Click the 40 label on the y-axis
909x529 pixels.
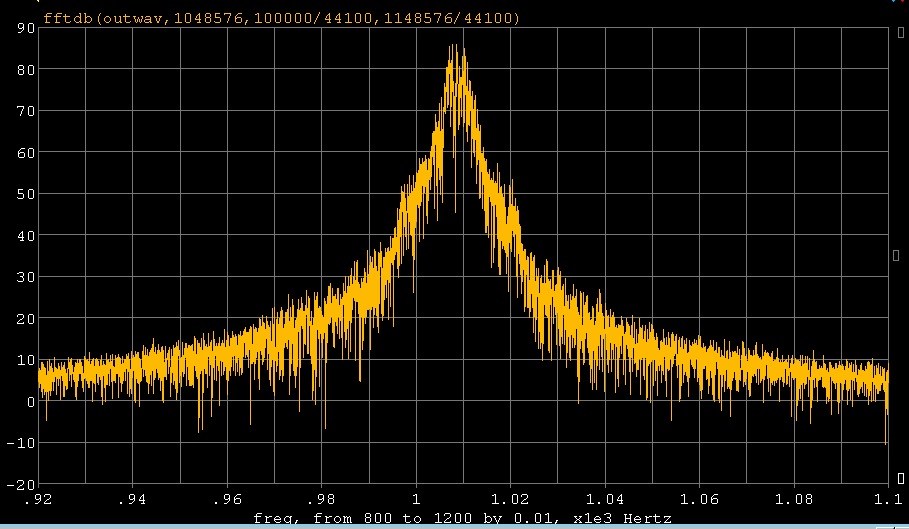pyautogui.click(x=26, y=236)
